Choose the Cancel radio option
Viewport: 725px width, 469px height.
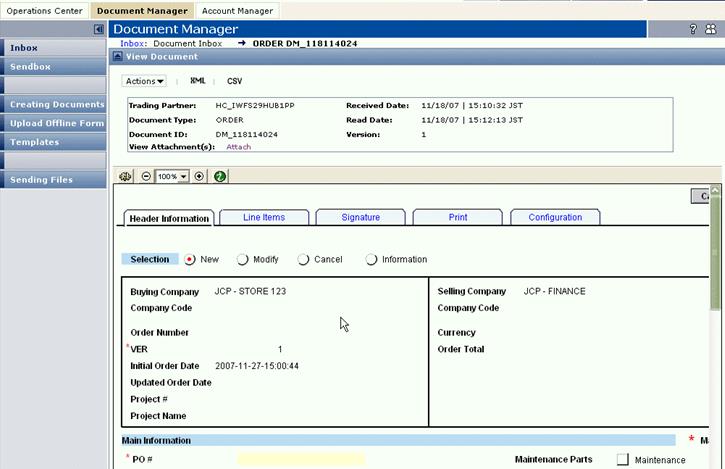point(303,260)
